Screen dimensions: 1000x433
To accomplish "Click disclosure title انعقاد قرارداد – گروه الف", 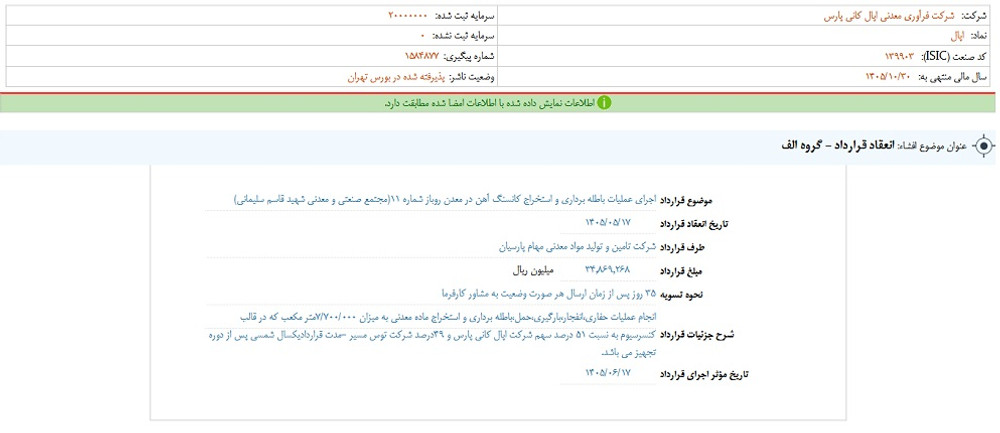I will click(837, 146).
